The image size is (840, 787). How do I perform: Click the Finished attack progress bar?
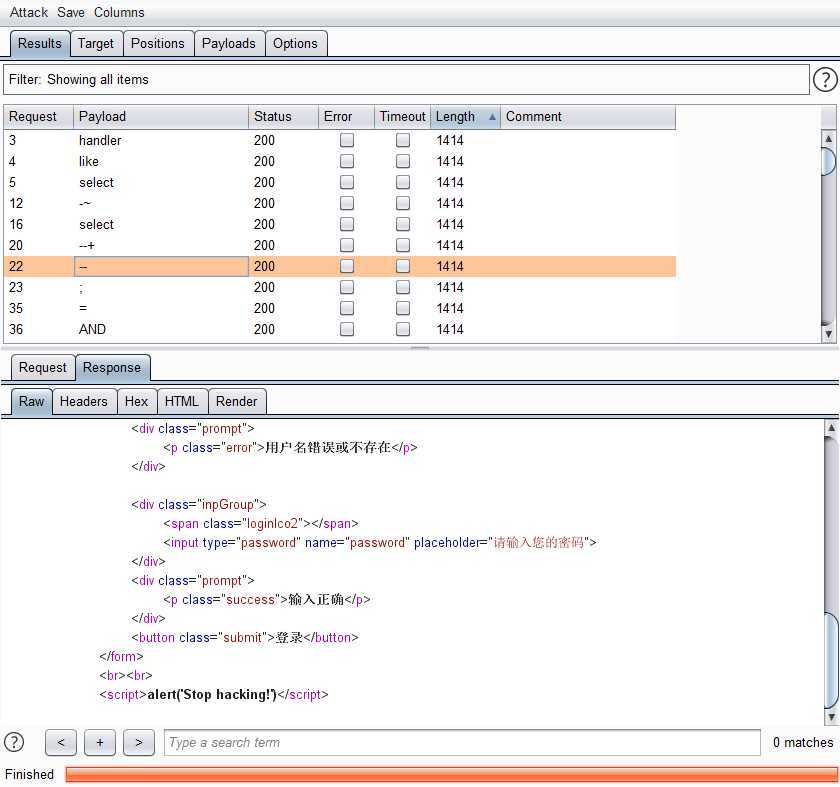[452, 775]
